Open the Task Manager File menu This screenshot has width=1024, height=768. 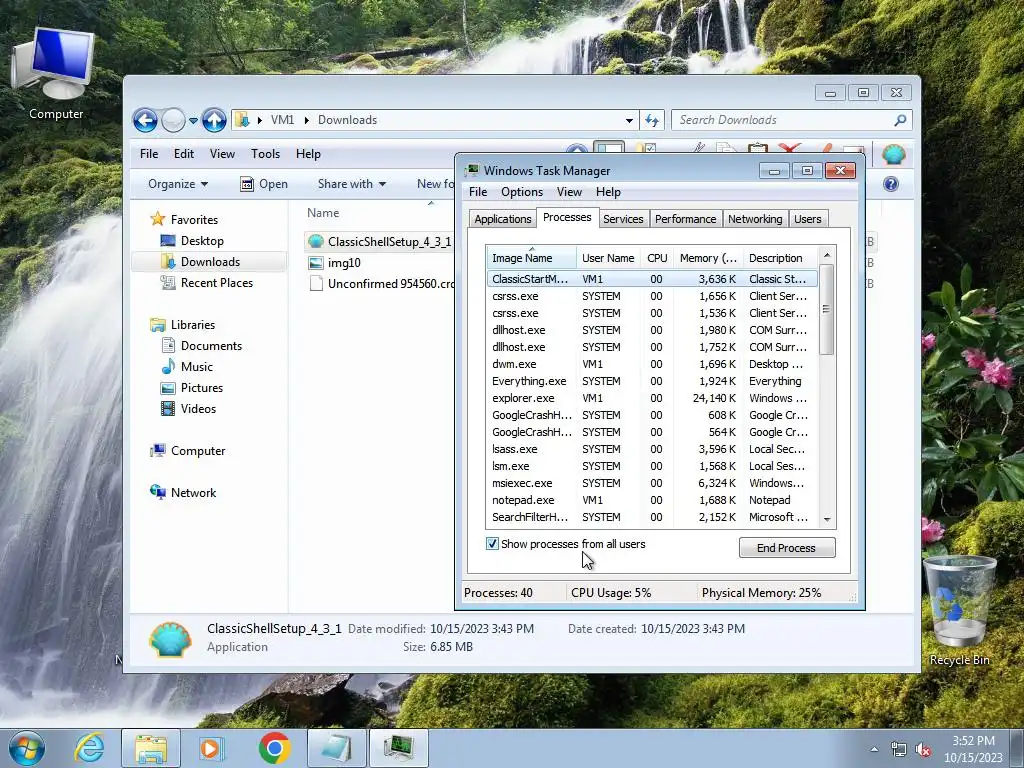(478, 192)
